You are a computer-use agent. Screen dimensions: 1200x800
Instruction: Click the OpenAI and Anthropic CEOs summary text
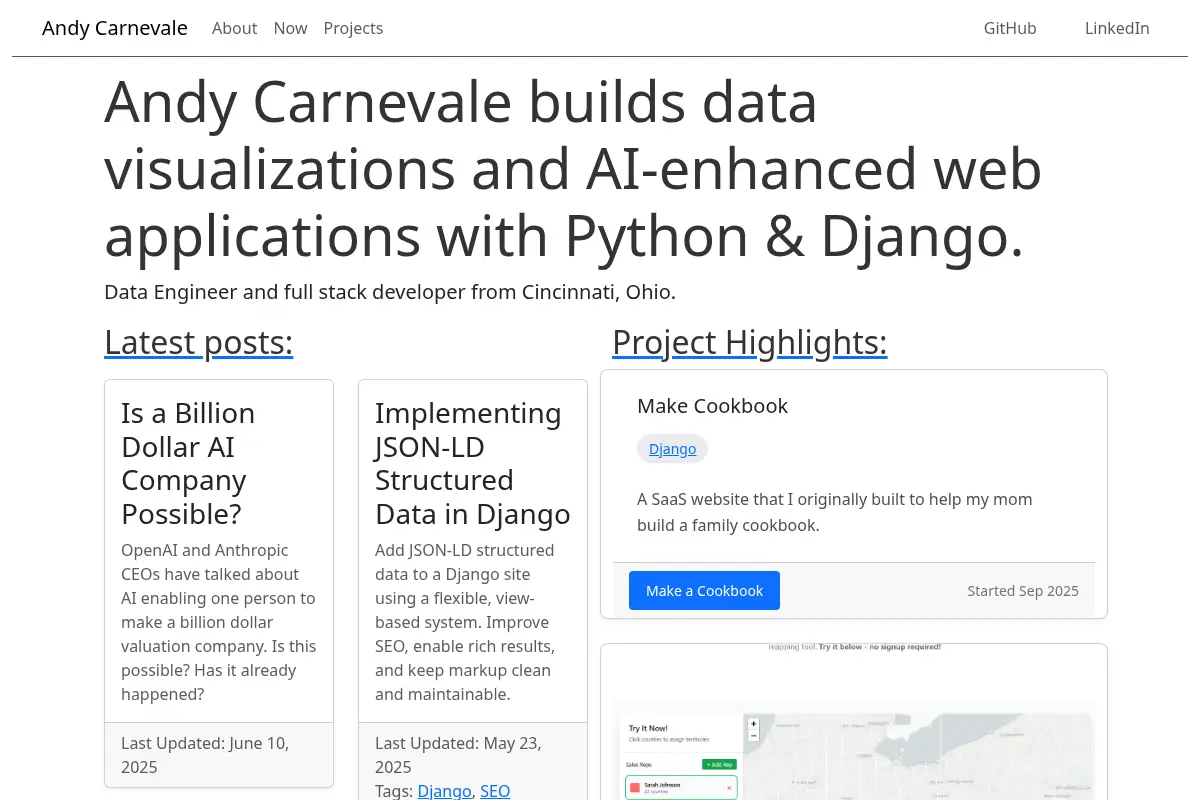tap(219, 622)
